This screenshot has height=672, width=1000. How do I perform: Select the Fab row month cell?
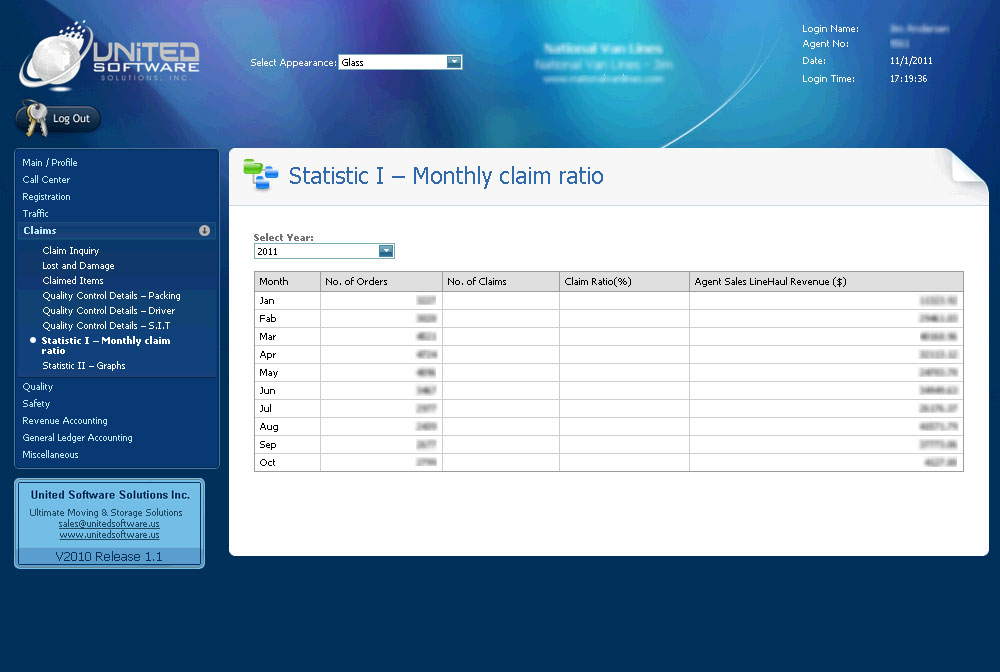(287, 319)
